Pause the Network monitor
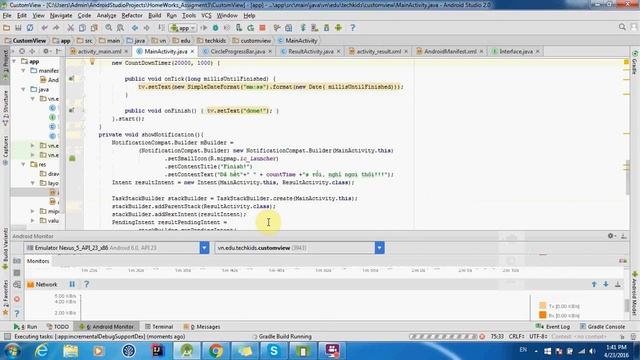The height and width of the screenshot is (360, 640). point(72,284)
